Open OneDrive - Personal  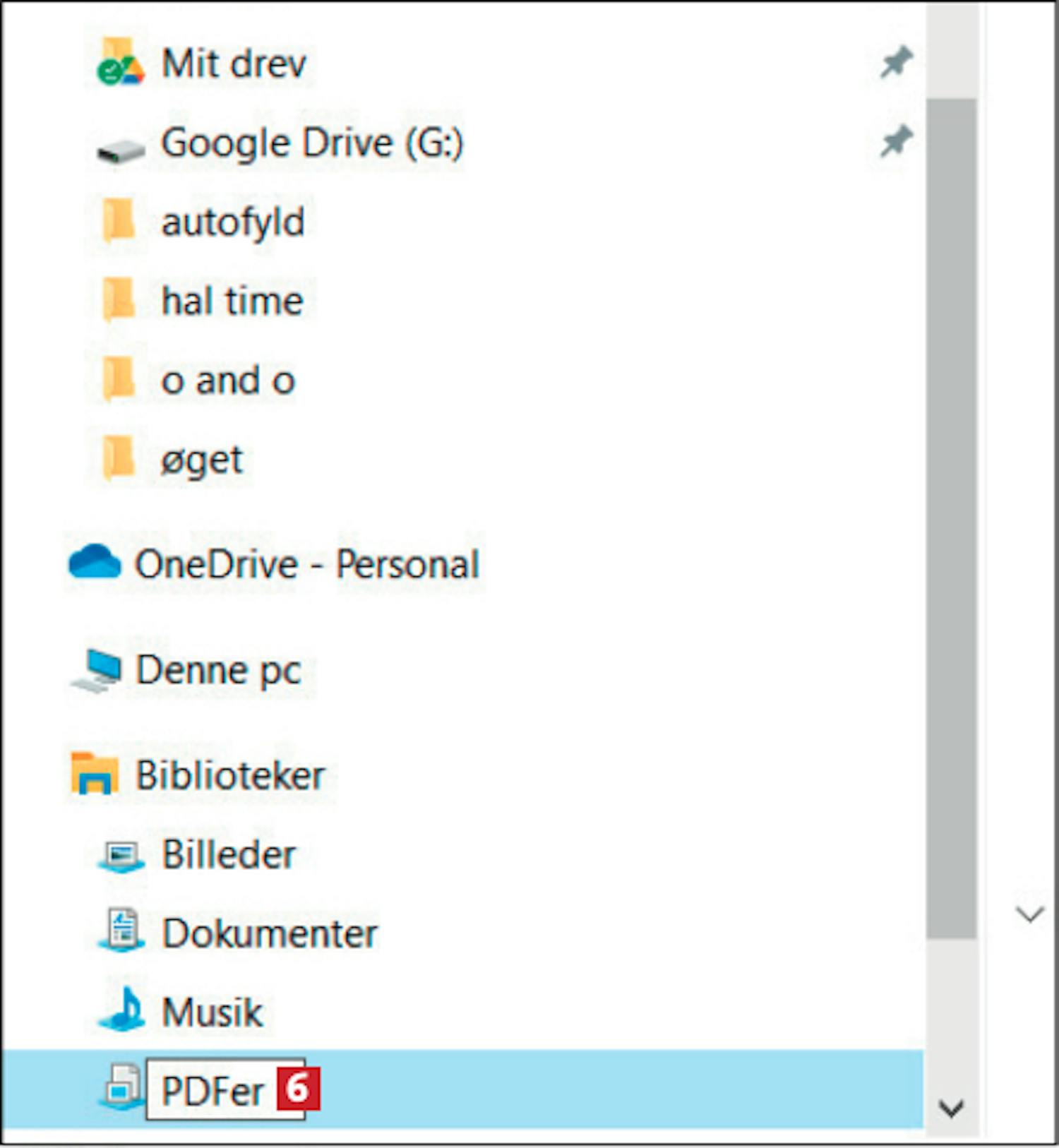306,564
